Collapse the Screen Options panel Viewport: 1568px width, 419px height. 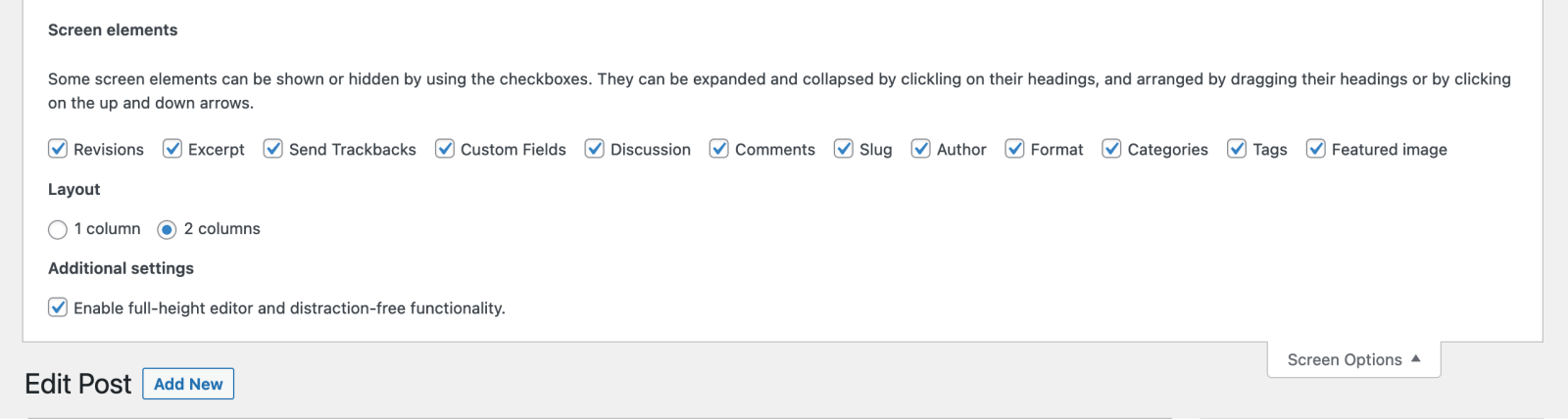(x=1354, y=359)
